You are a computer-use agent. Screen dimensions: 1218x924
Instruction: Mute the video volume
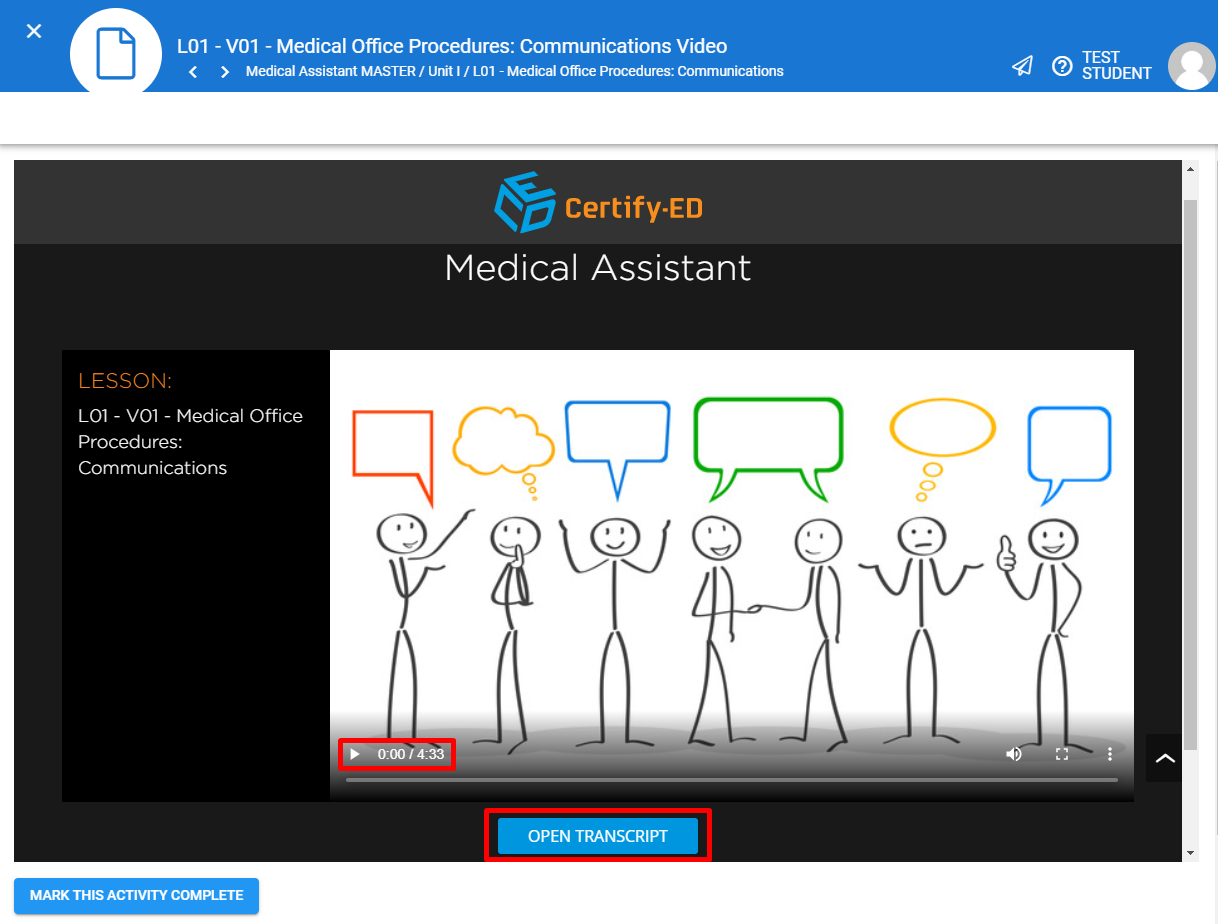(1014, 754)
